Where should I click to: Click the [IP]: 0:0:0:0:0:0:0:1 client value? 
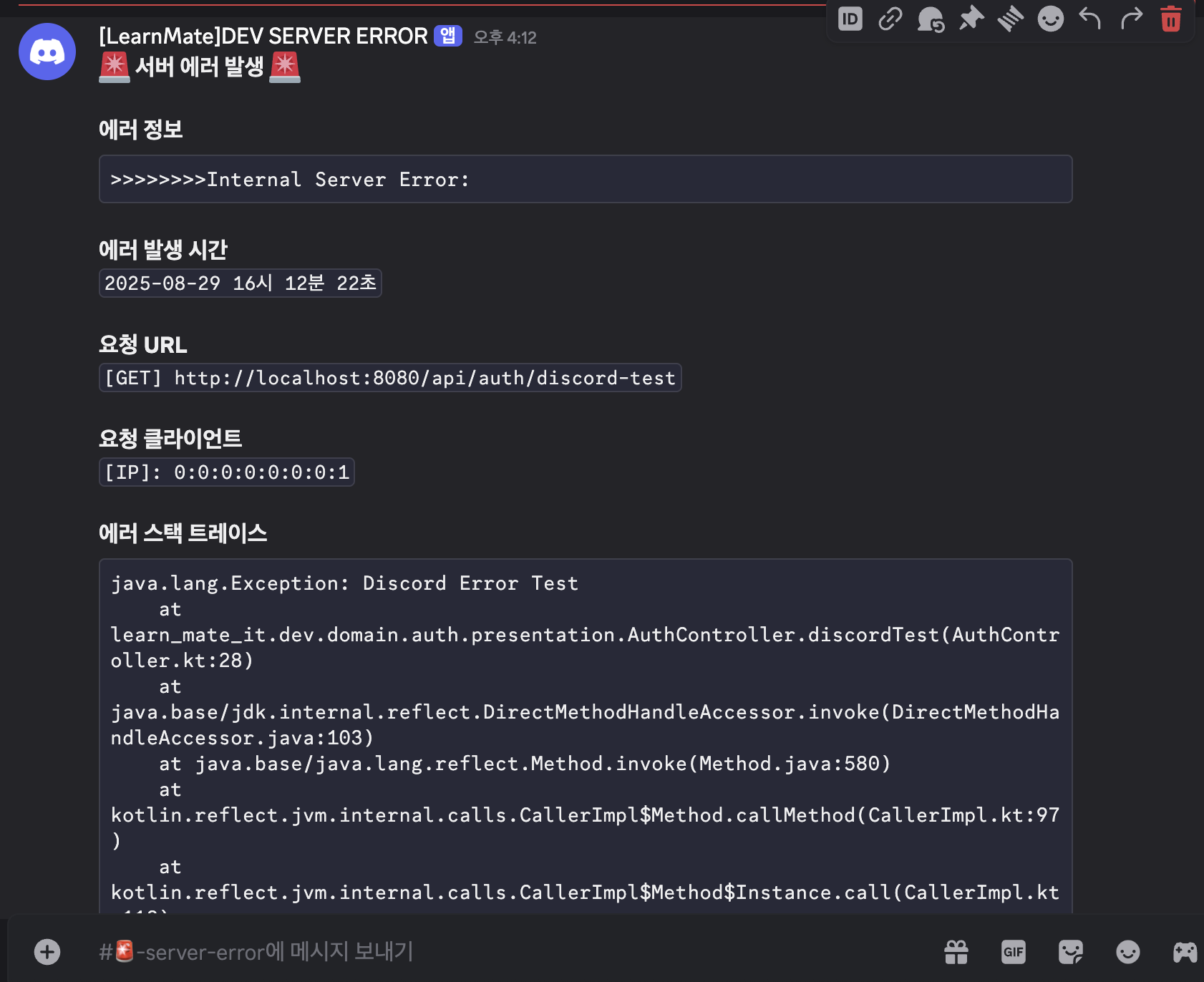point(227,472)
